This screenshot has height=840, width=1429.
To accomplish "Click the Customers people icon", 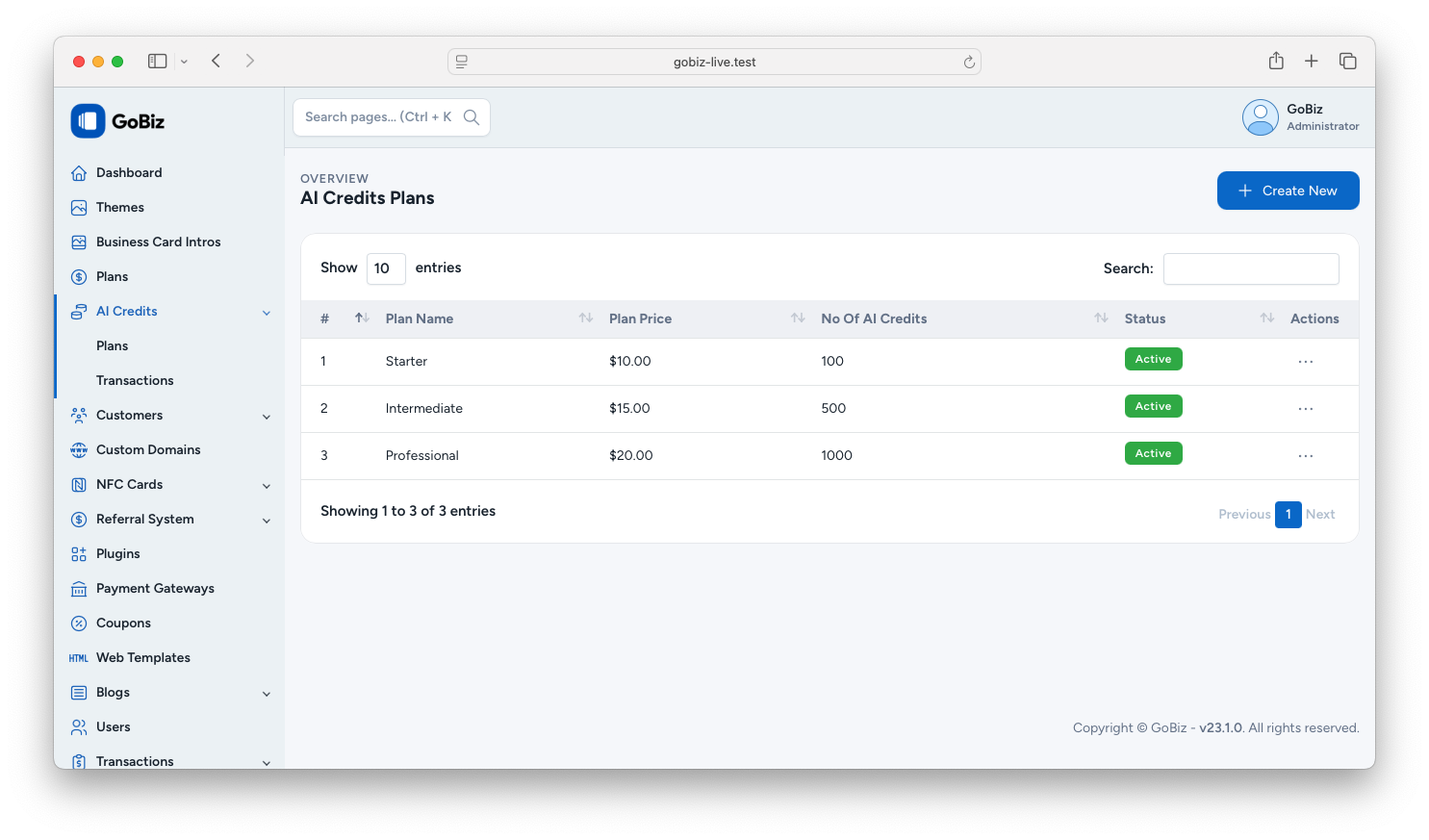I will tap(79, 416).
